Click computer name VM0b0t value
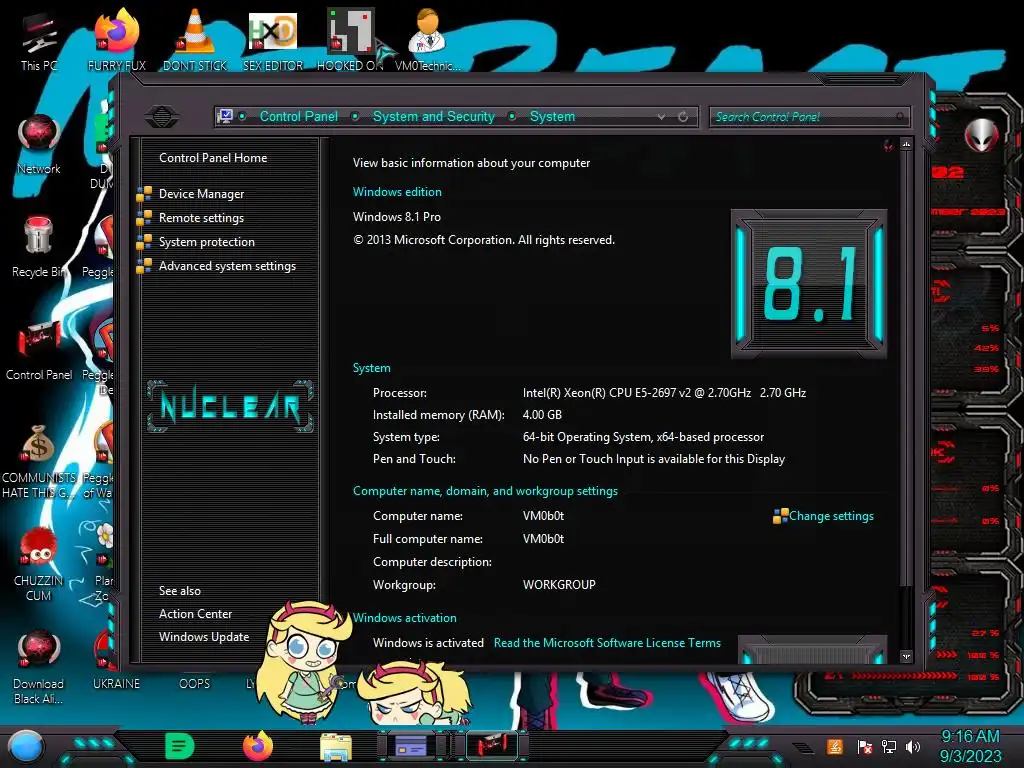1024x768 pixels. coord(543,516)
